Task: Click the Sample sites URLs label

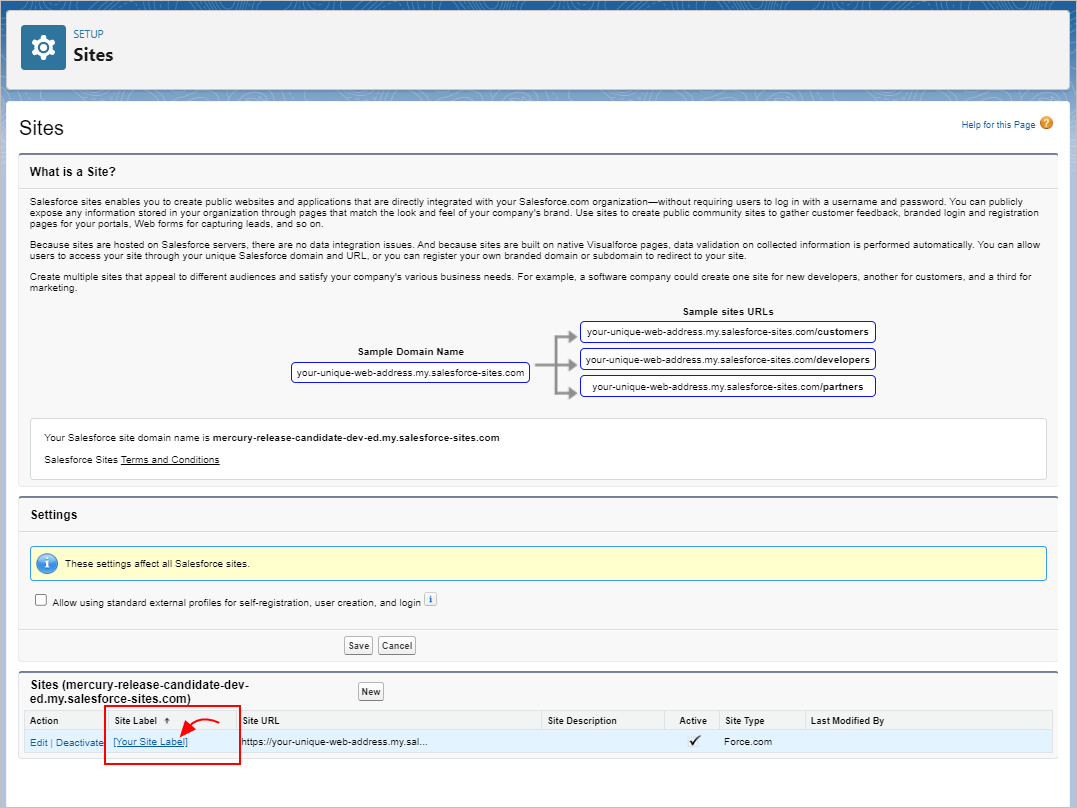Action: pyautogui.click(x=728, y=312)
